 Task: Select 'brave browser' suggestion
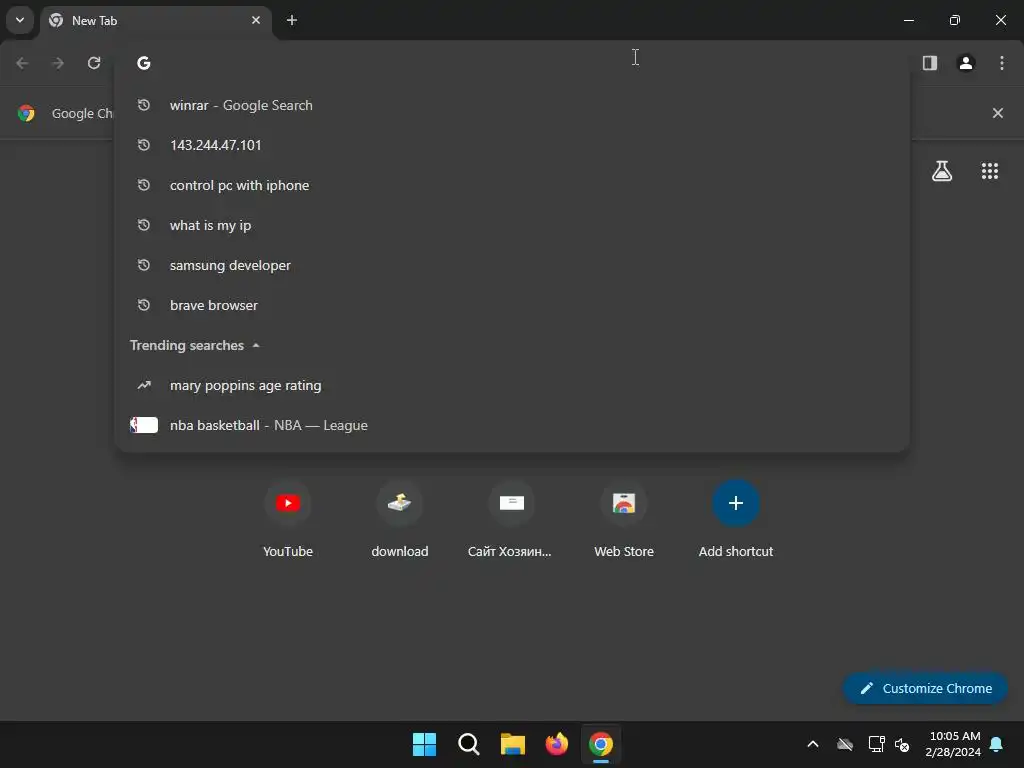[x=512, y=305]
